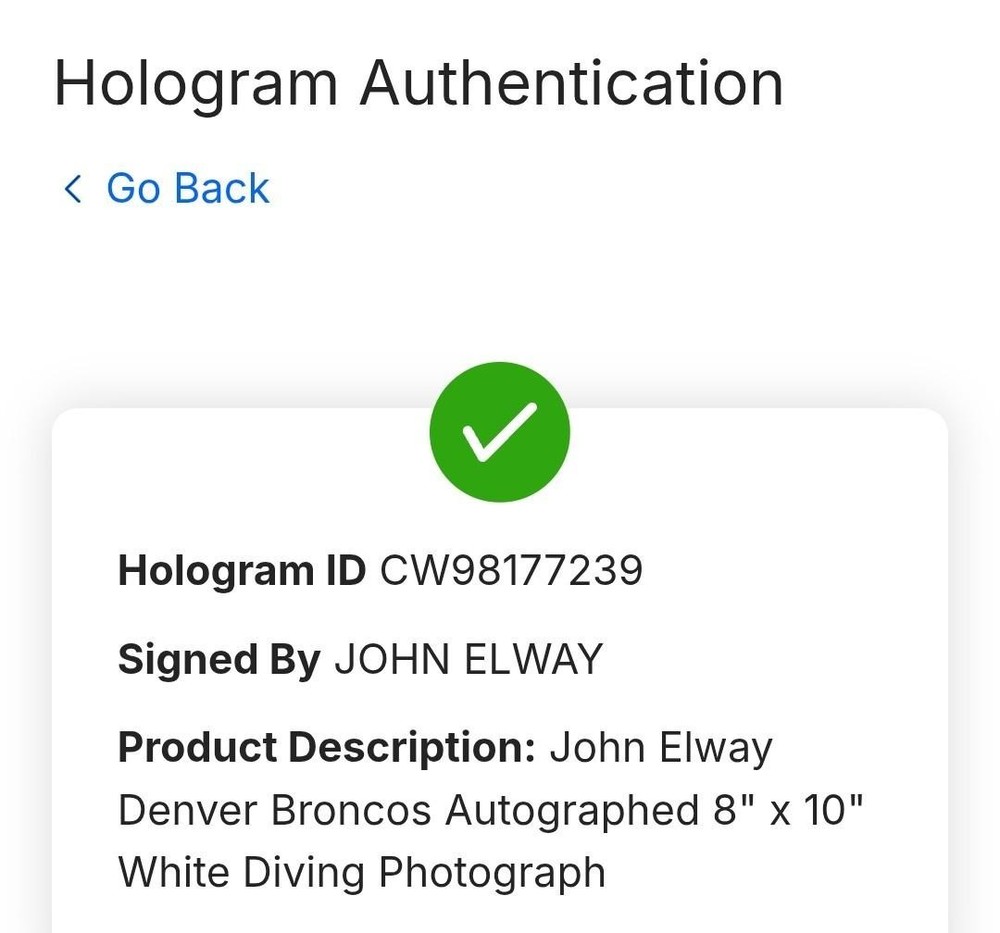Click the 8" x 10" size text
The image size is (1000, 933).
coord(788,810)
